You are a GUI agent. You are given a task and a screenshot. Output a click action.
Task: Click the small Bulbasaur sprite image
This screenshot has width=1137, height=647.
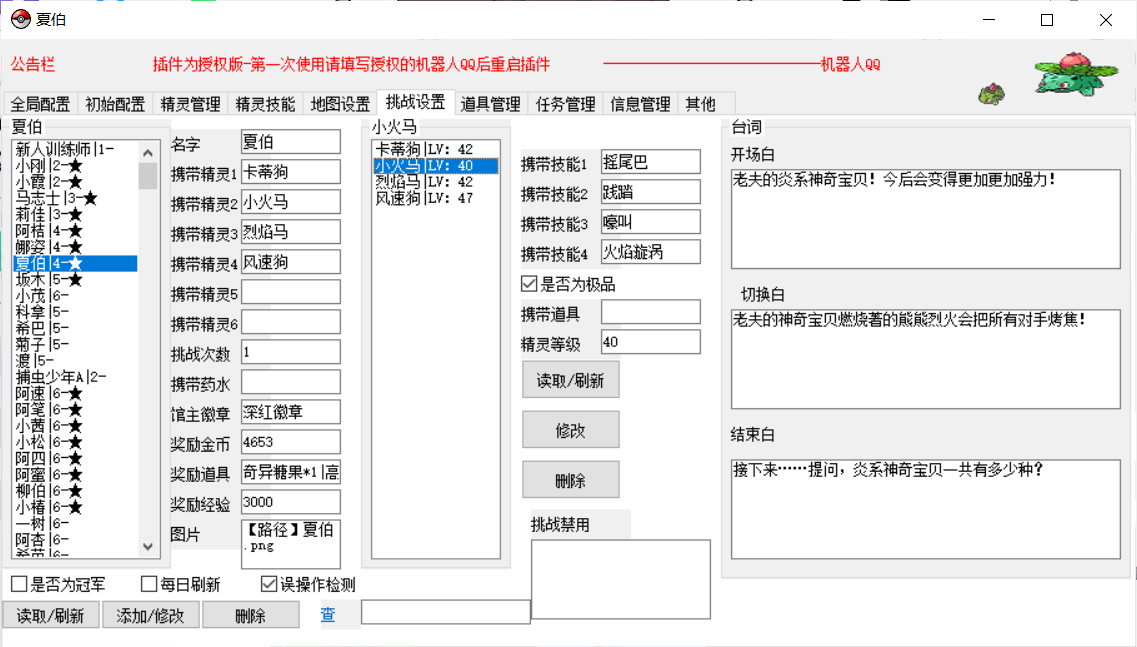point(991,95)
